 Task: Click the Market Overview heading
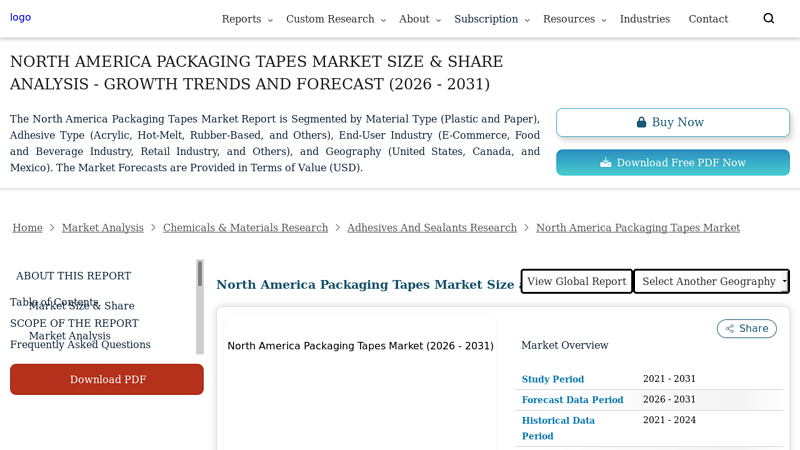pyautogui.click(x=565, y=345)
